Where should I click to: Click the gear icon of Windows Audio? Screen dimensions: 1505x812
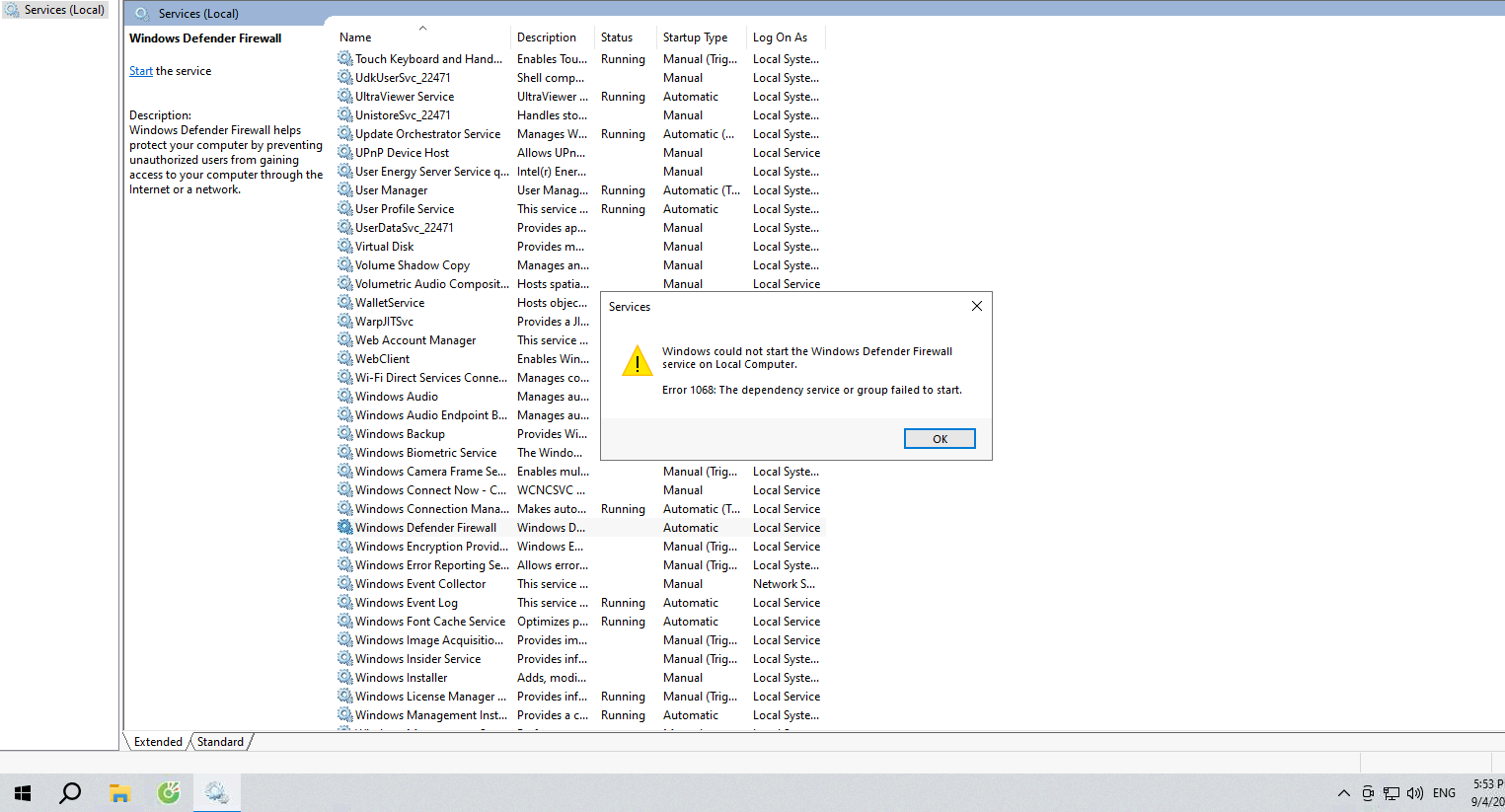point(345,397)
